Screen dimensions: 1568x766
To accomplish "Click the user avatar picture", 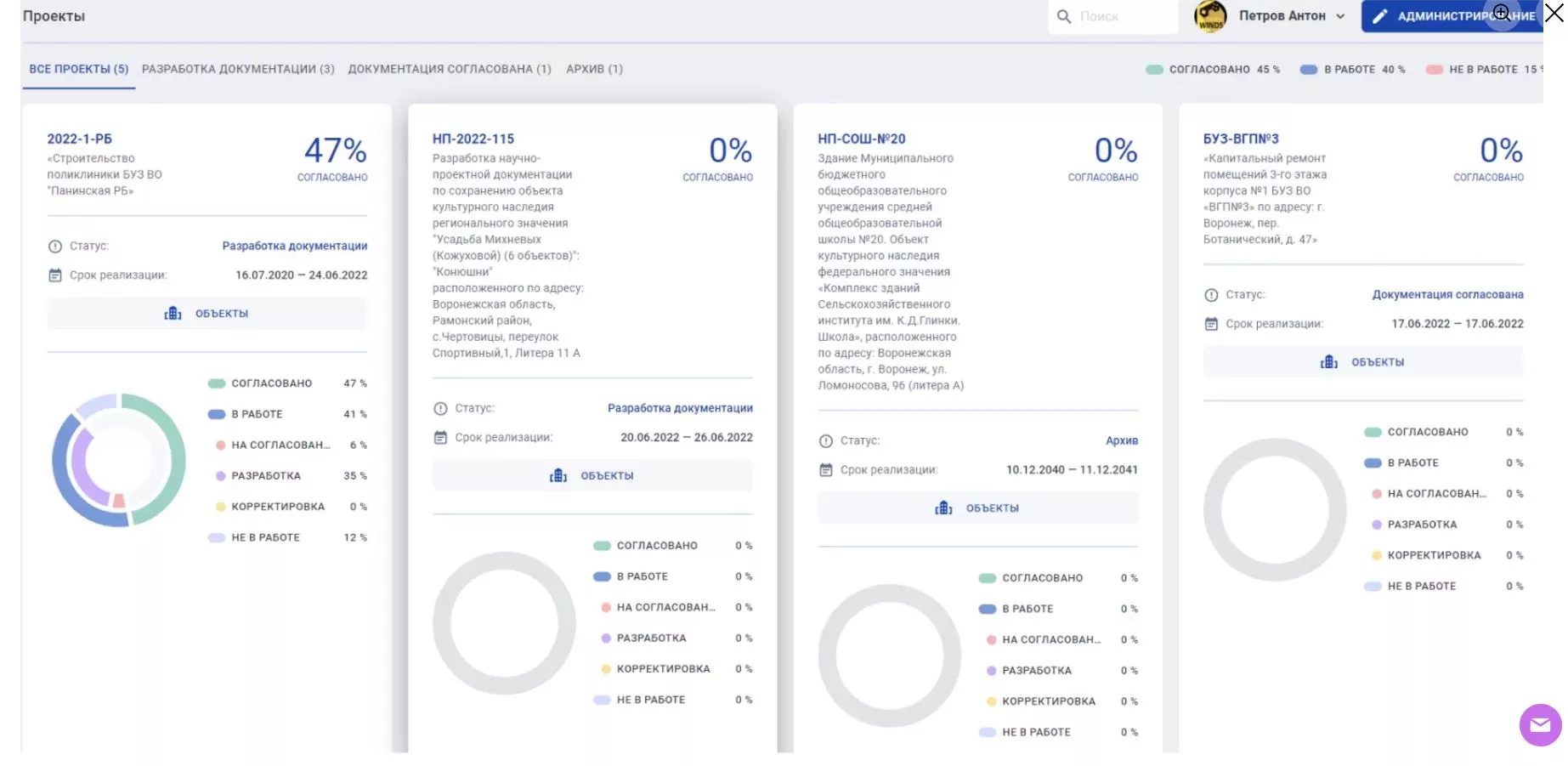I will pyautogui.click(x=1210, y=16).
